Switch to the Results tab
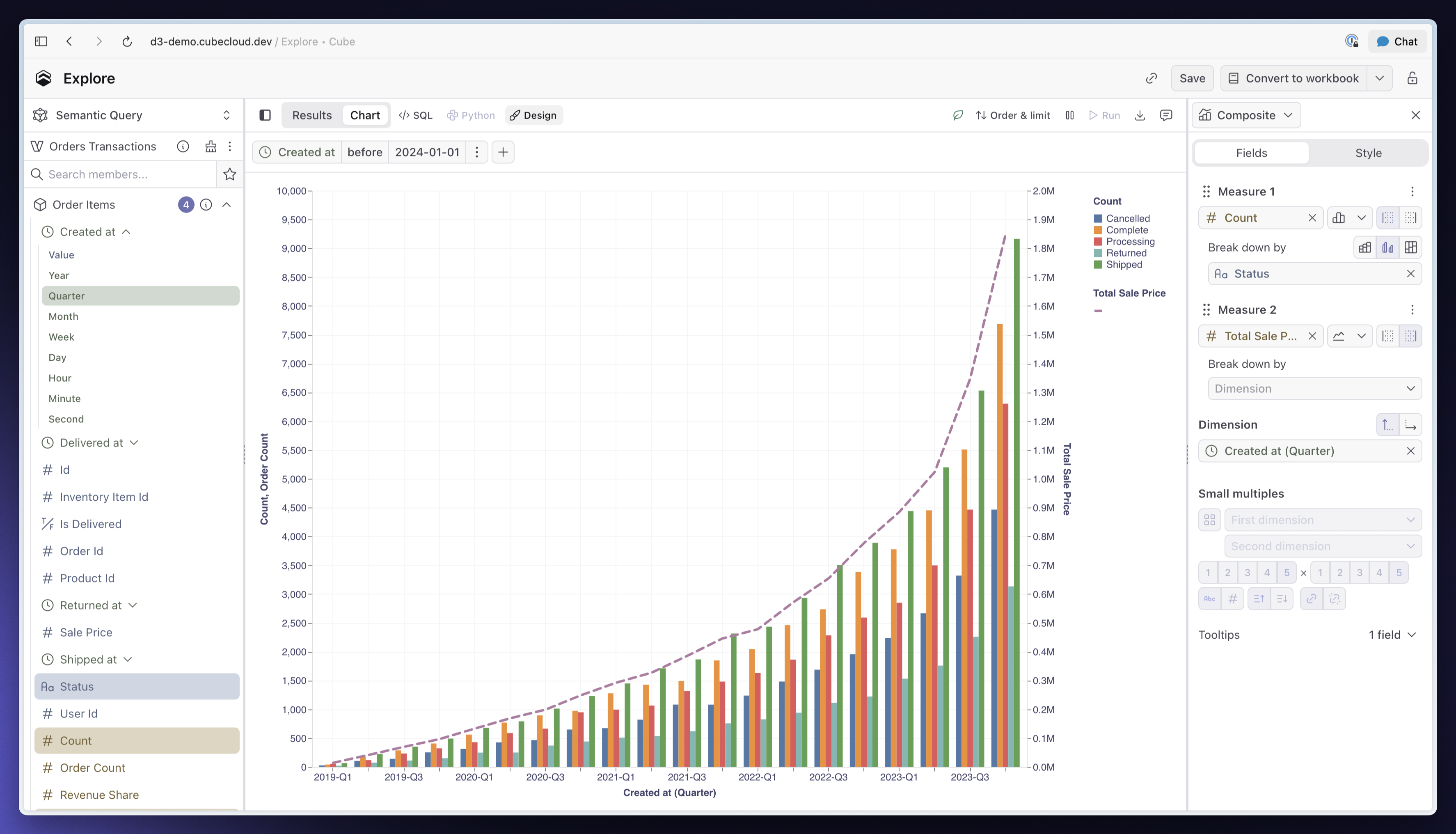 click(312, 115)
